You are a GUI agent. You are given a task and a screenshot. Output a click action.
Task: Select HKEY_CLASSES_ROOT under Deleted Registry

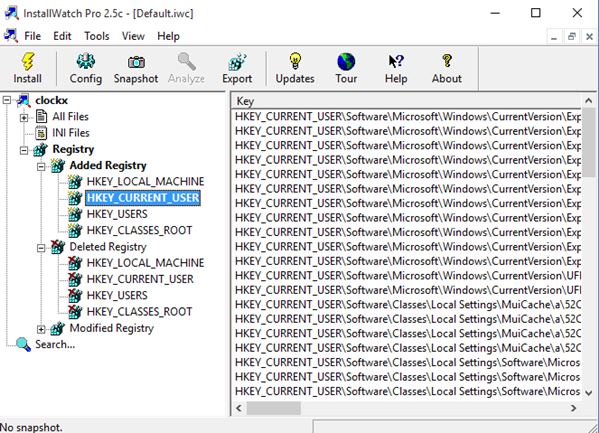click(x=139, y=312)
